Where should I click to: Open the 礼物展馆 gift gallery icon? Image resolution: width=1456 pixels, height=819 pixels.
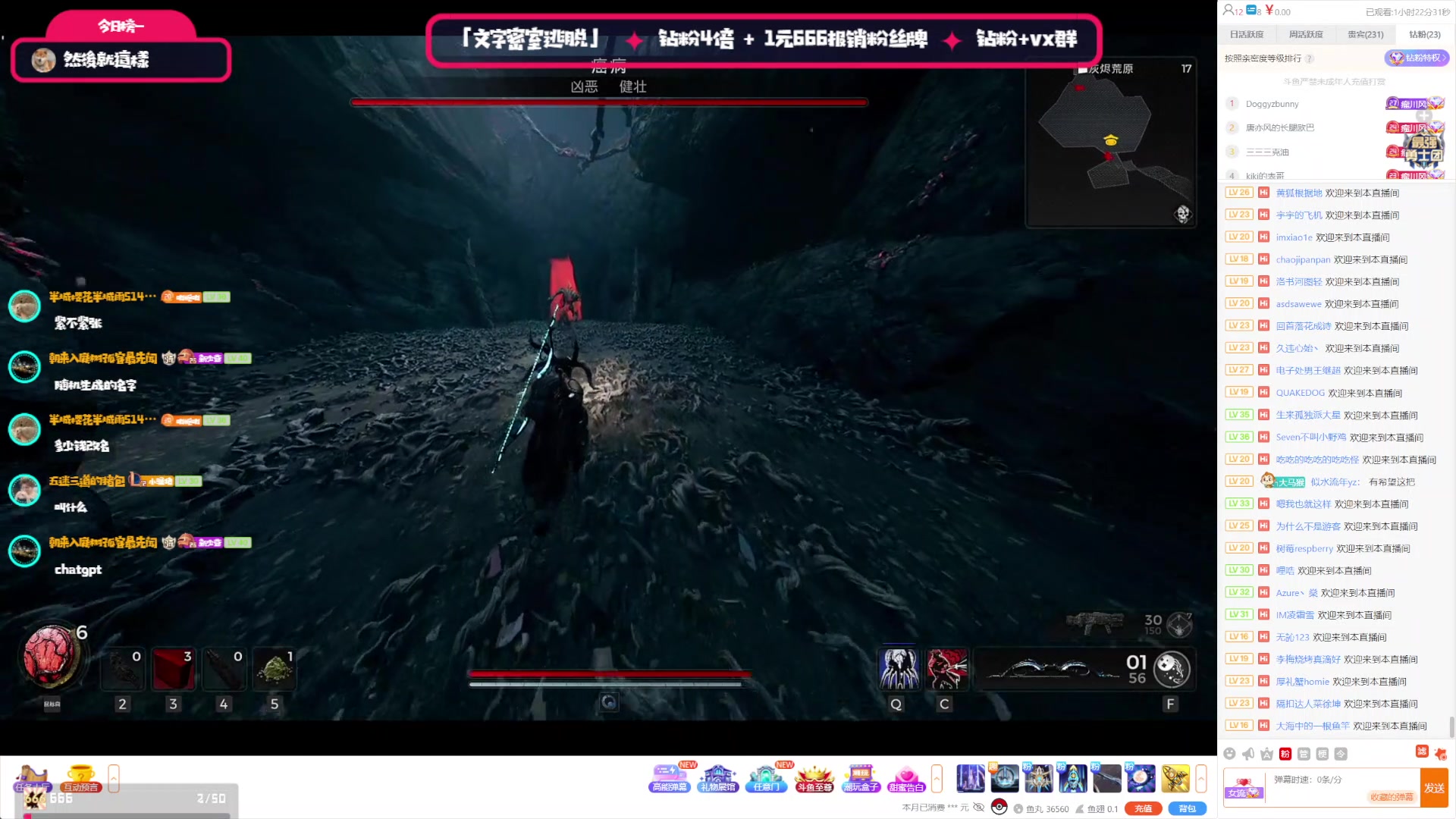(x=717, y=778)
